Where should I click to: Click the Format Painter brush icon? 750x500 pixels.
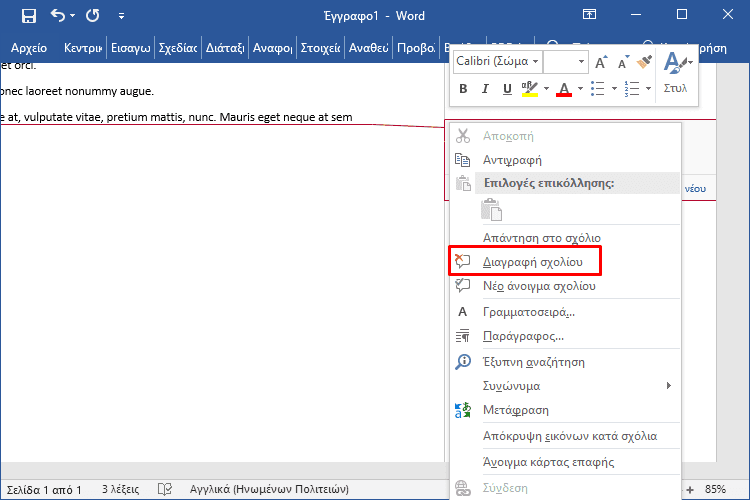(644, 62)
